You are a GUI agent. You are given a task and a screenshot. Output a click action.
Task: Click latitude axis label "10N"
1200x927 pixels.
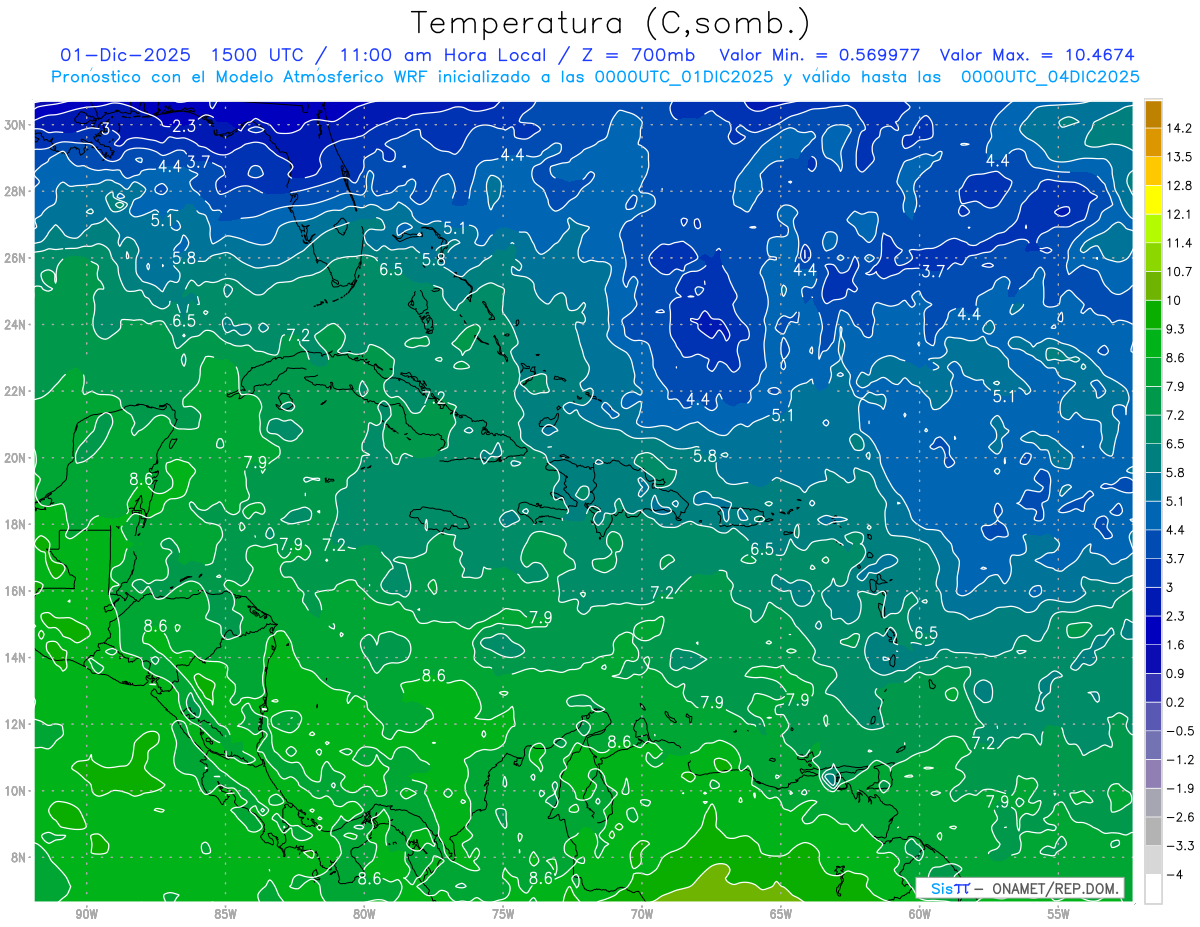(x=15, y=790)
